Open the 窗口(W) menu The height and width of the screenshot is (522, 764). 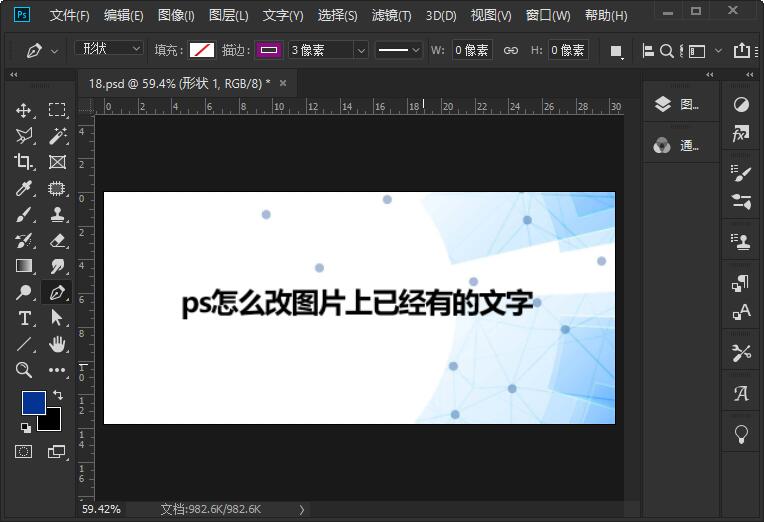548,16
